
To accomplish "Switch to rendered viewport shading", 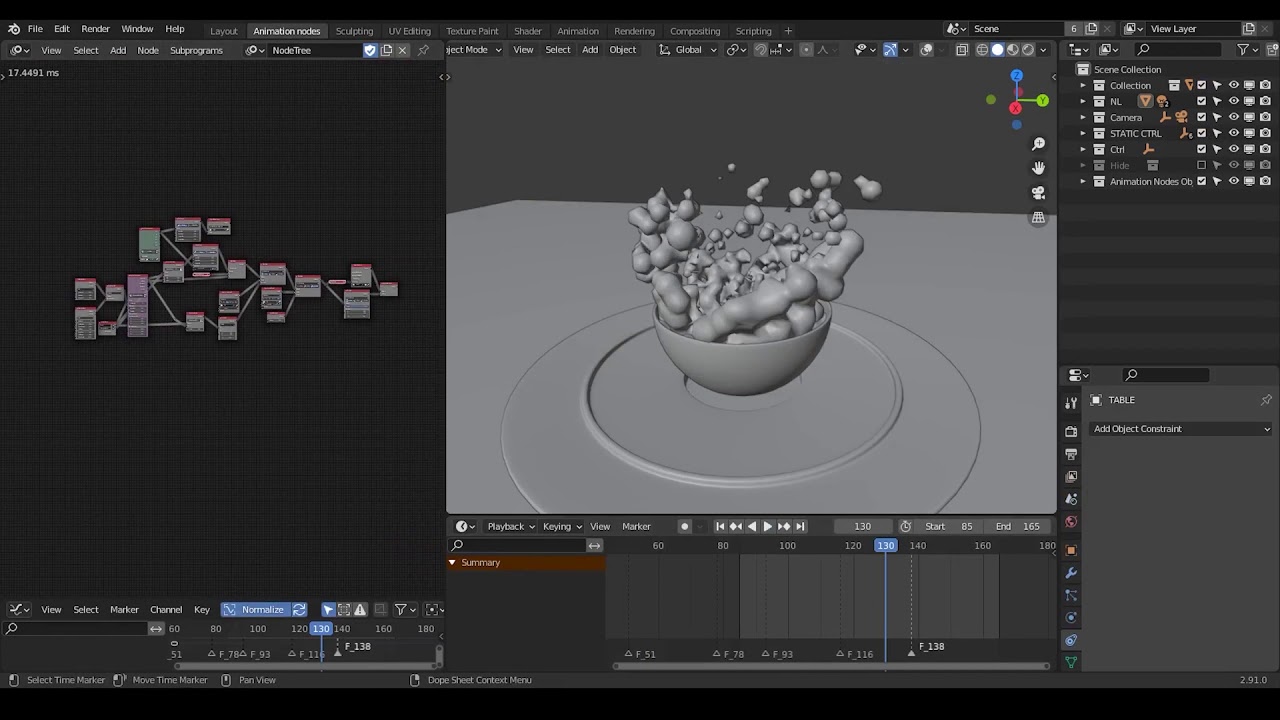I will 1028,49.
